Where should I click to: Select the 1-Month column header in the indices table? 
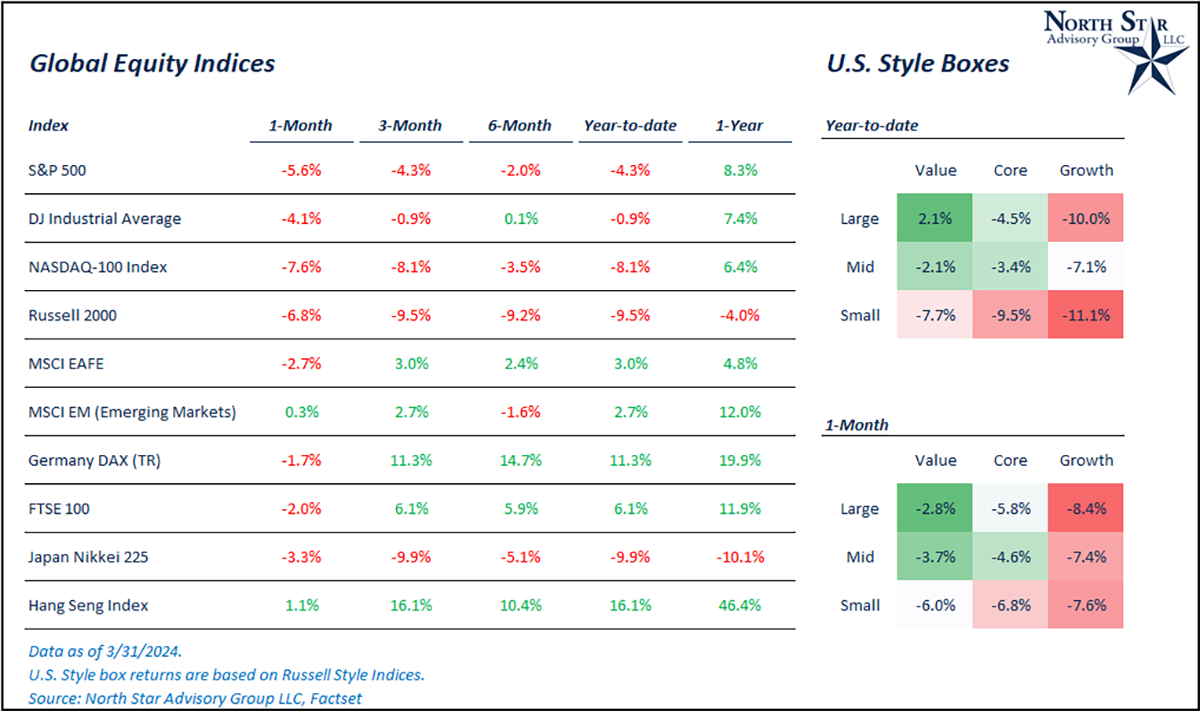point(300,126)
